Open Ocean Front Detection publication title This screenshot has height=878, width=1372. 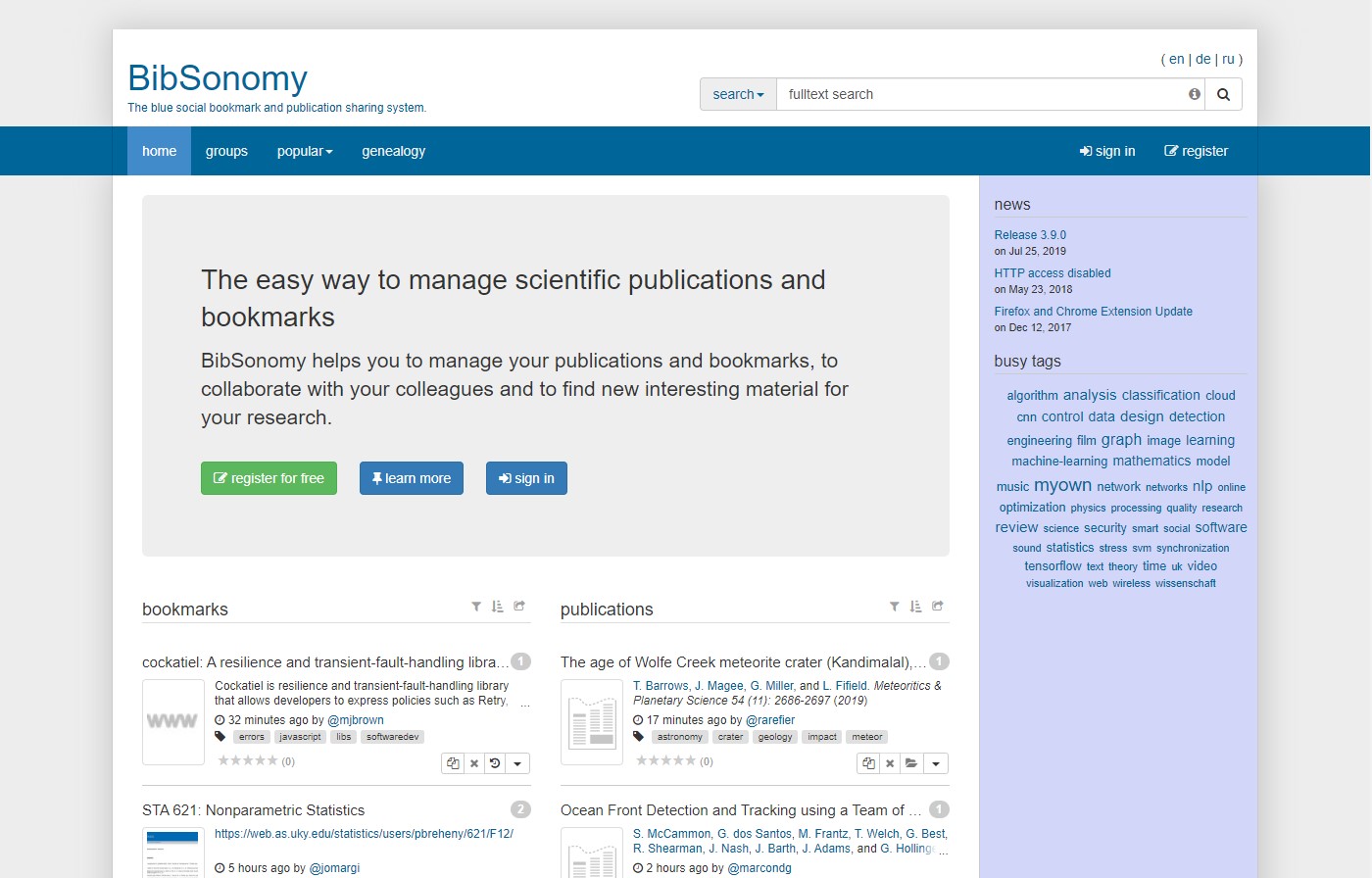[x=741, y=810]
